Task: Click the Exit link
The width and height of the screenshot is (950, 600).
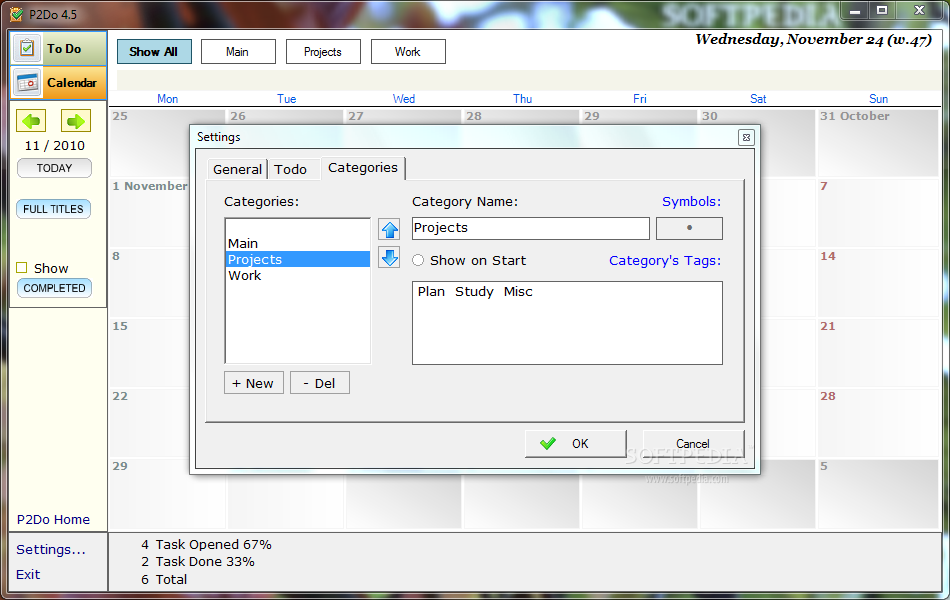Action: point(28,575)
